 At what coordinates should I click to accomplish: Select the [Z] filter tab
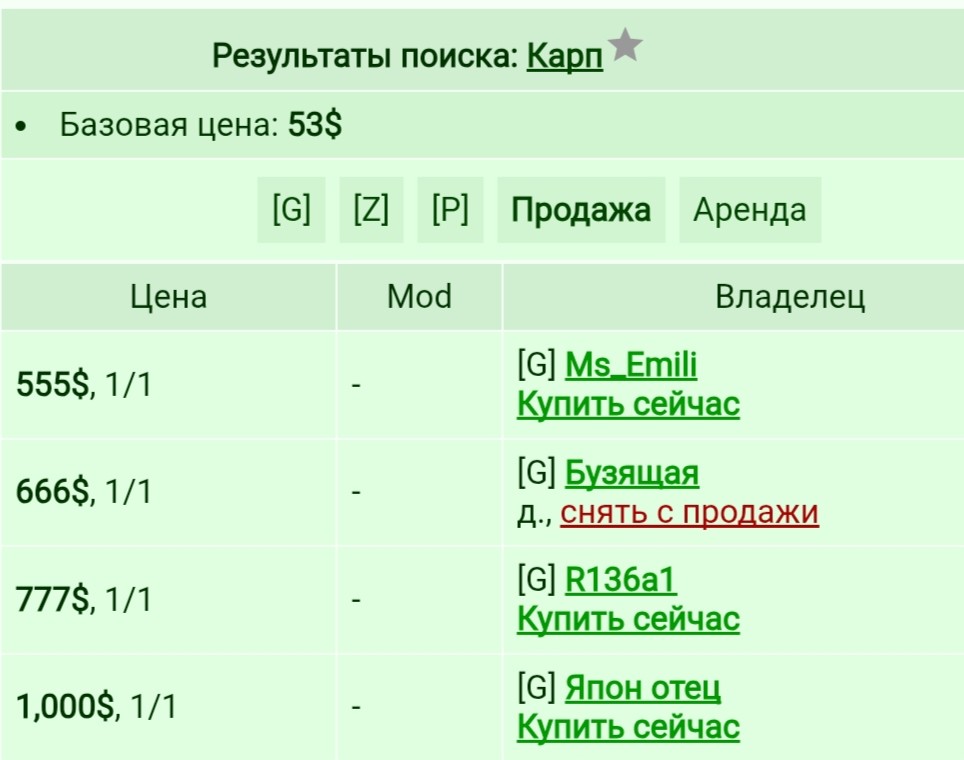point(371,210)
